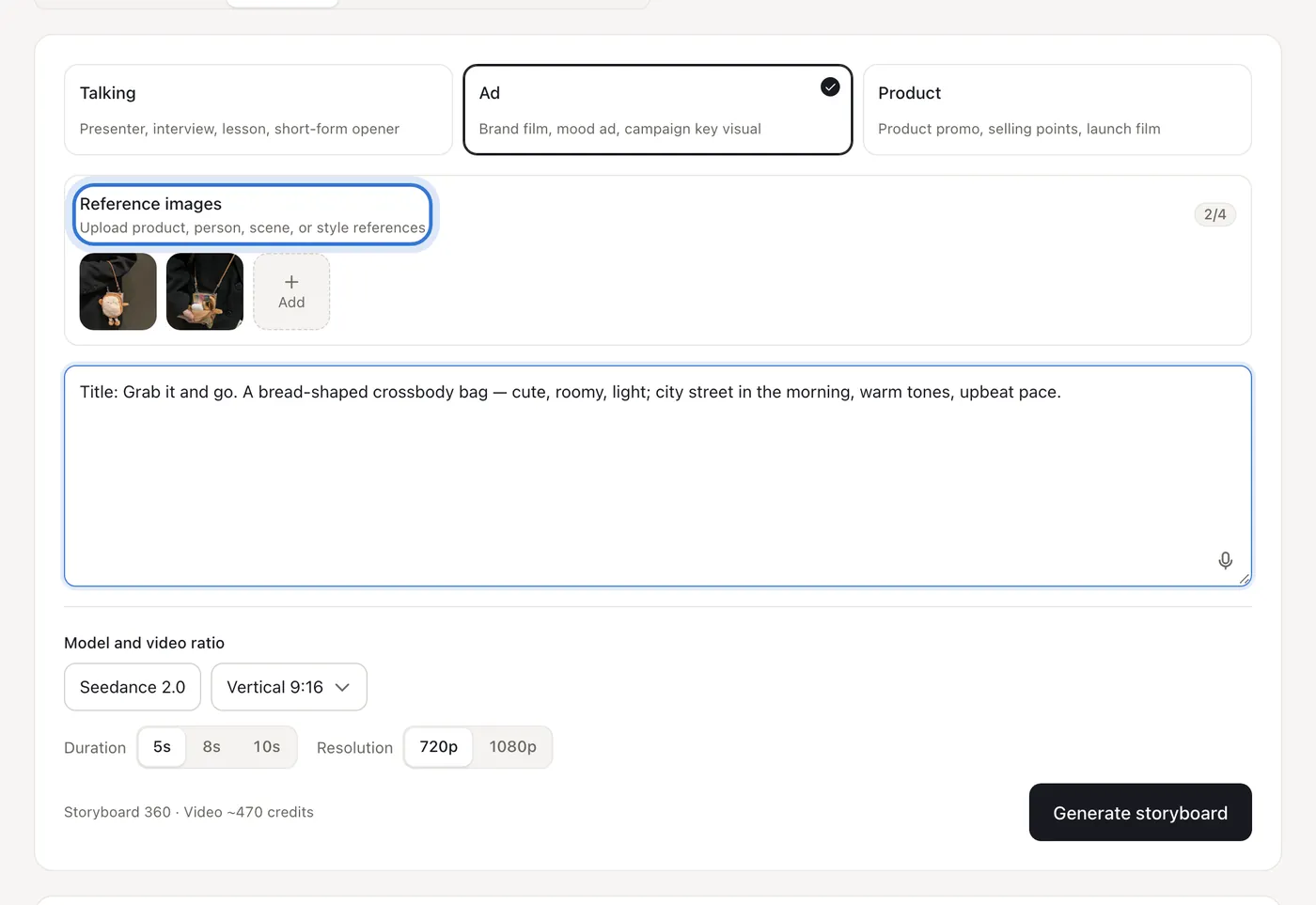Set duration to 8s
1316x905 pixels.
click(x=211, y=747)
